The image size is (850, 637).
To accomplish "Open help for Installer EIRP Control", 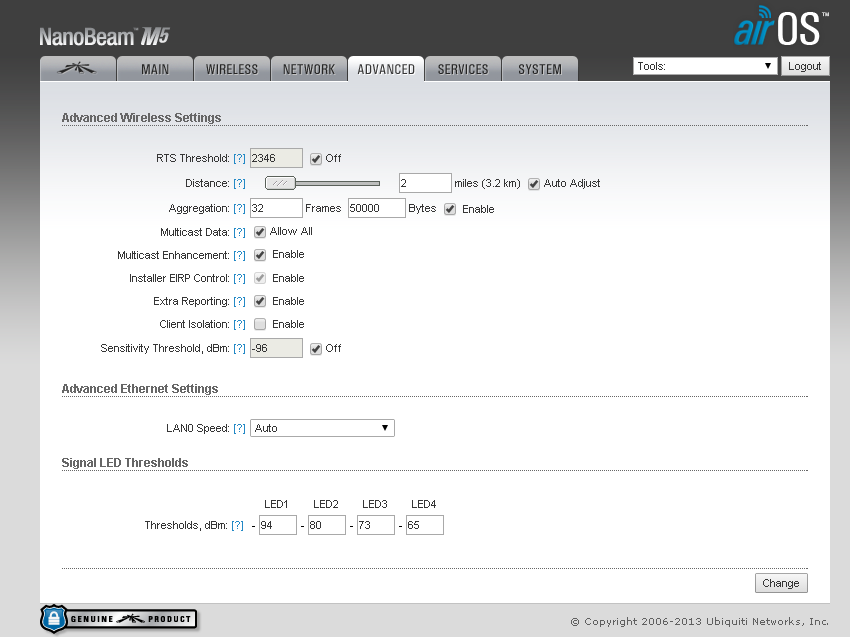I will 239,278.
